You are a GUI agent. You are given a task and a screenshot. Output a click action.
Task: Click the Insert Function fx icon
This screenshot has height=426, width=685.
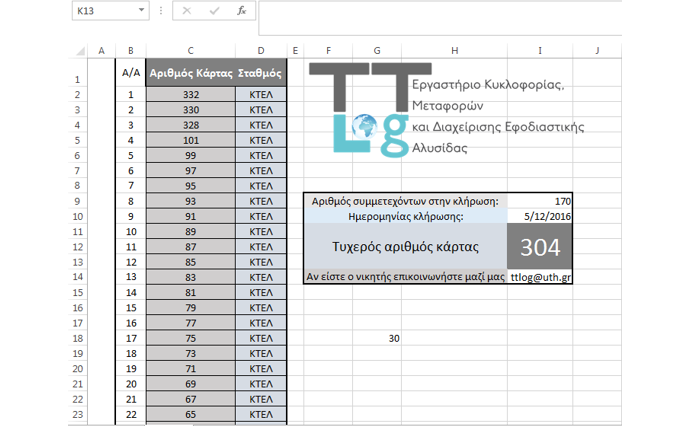pyautogui.click(x=240, y=11)
